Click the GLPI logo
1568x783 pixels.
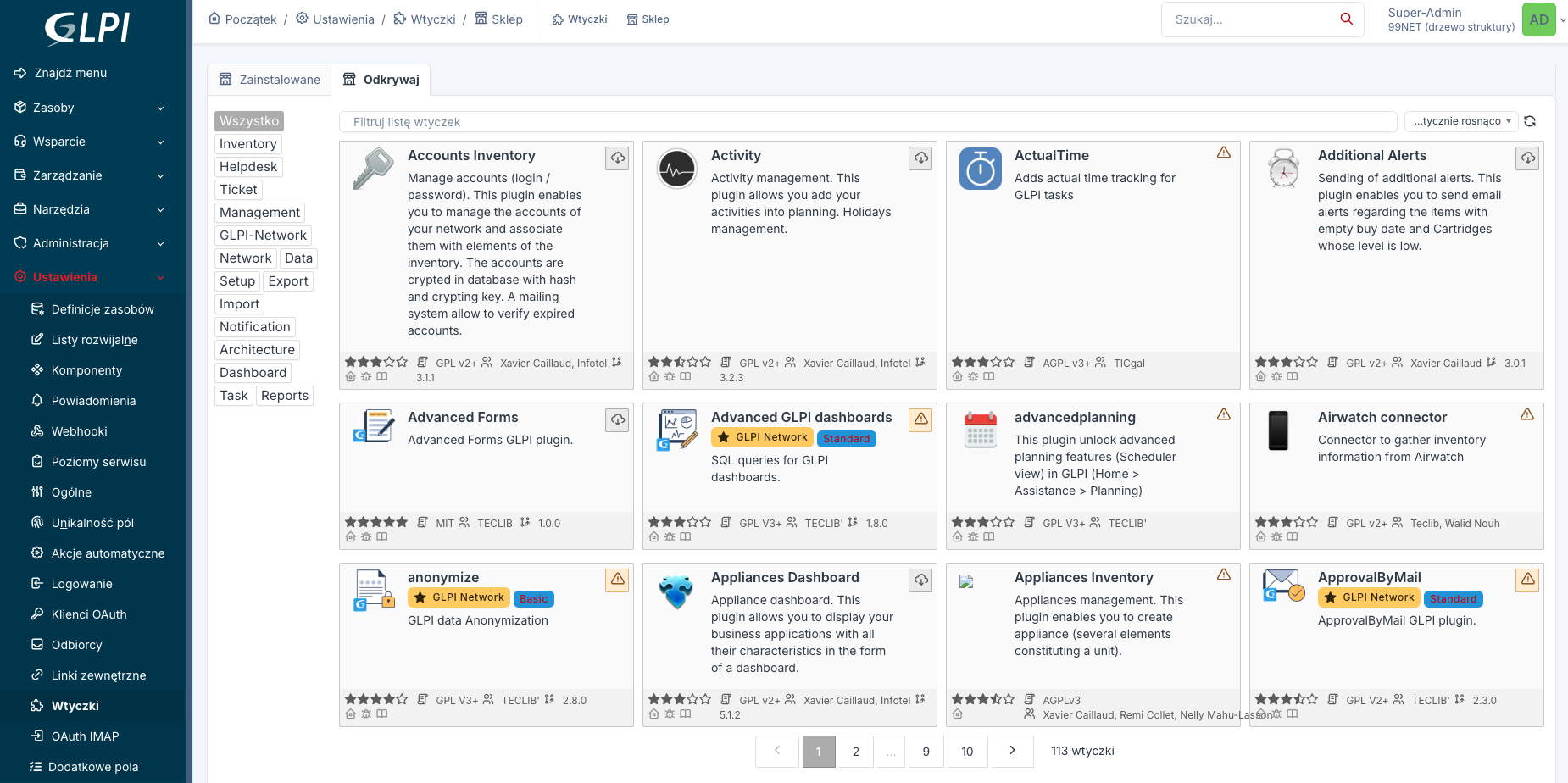(x=88, y=28)
